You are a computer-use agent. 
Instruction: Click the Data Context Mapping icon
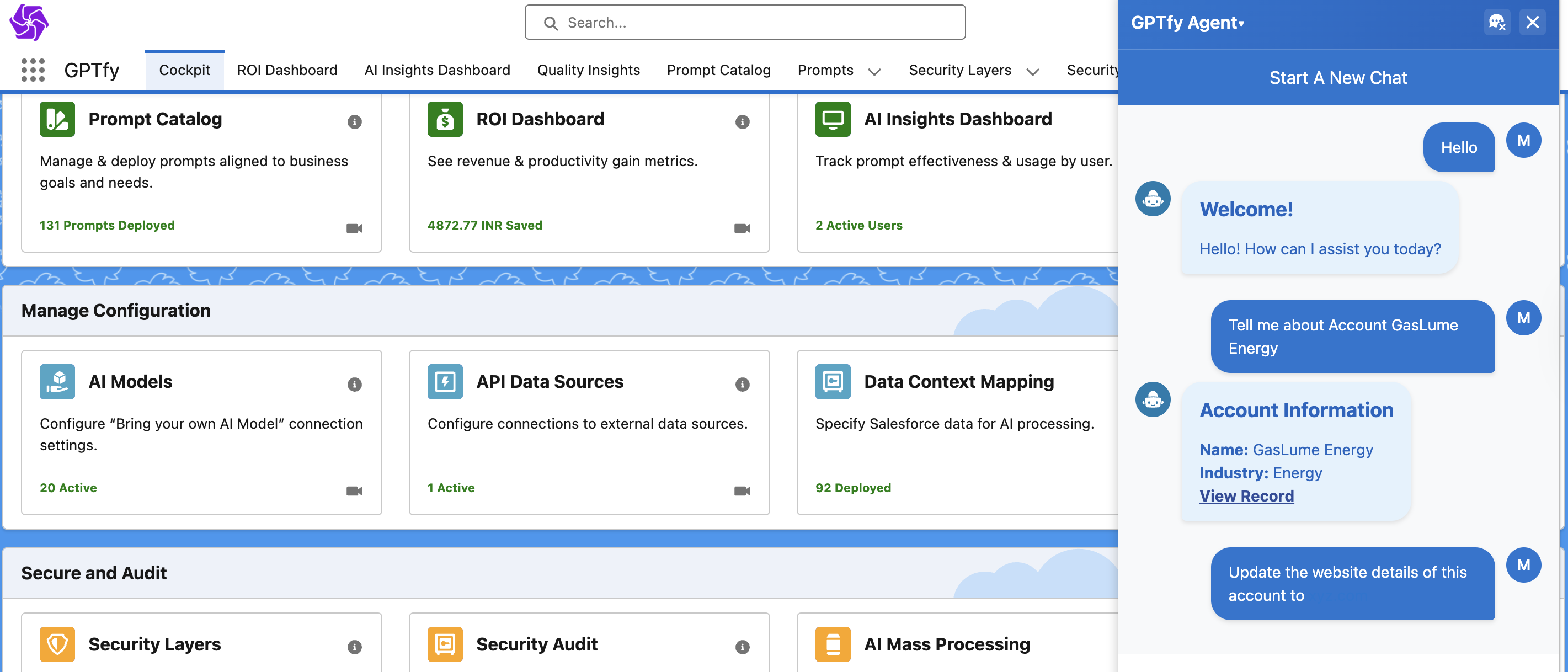[833, 382]
